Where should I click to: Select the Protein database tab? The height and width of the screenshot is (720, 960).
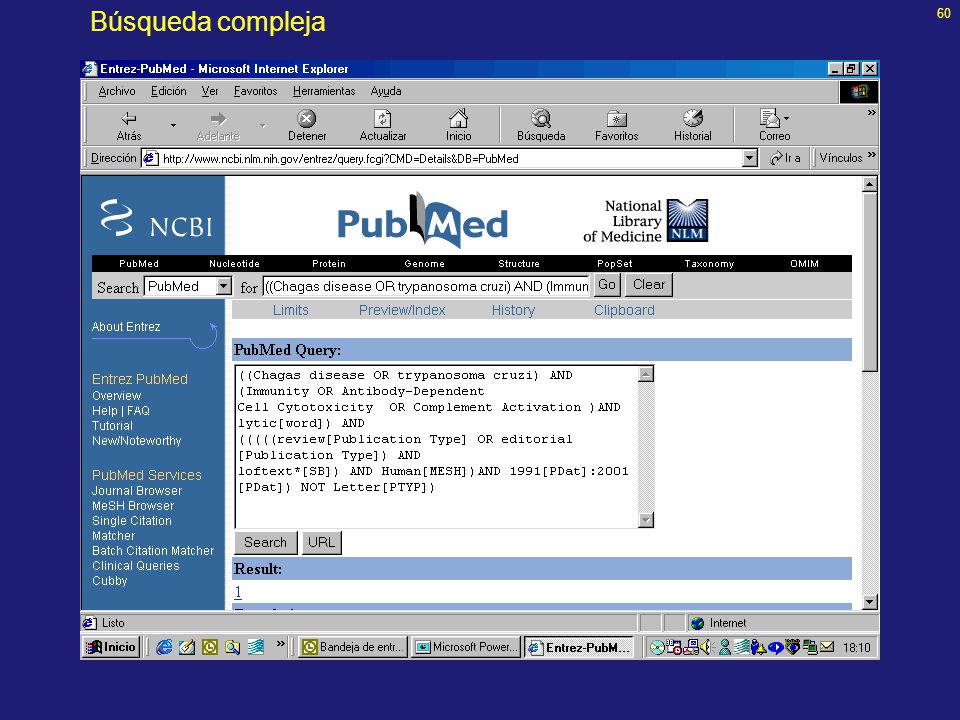329,263
